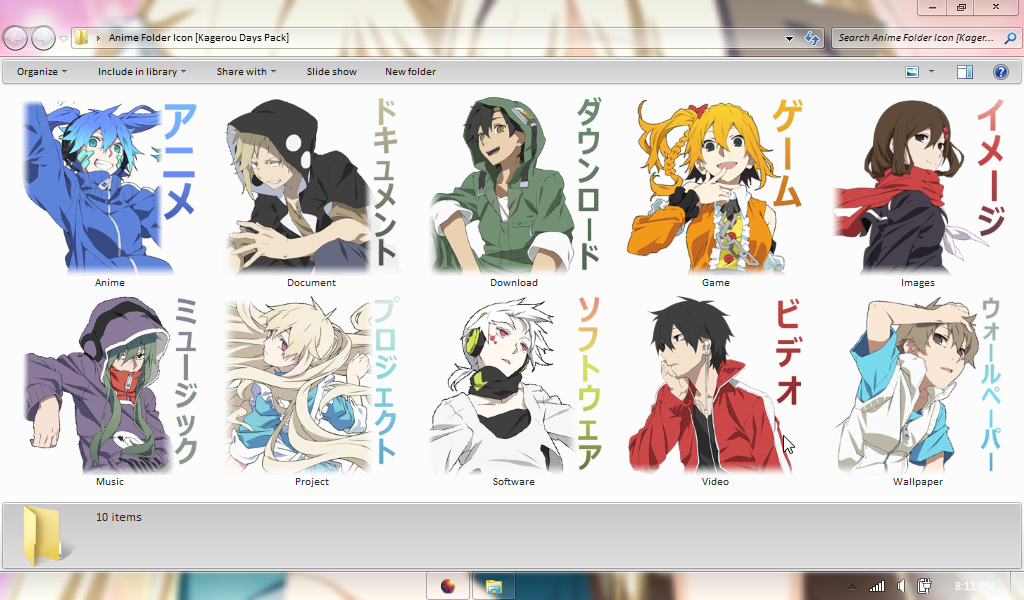Click the taskbar clock 8:11 PM
This screenshot has width=1024, height=600.
974,586
